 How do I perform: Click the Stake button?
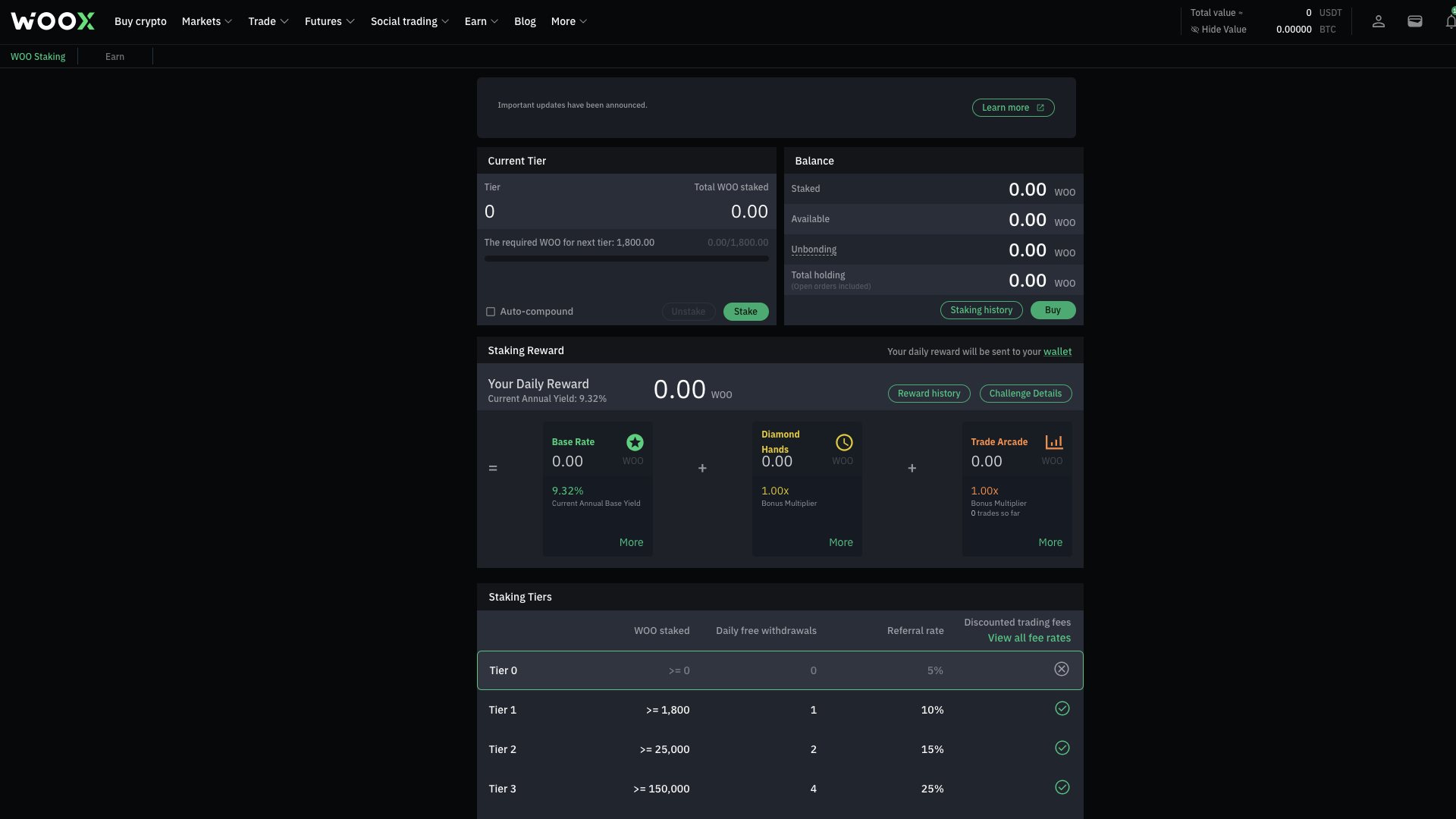[x=745, y=311]
